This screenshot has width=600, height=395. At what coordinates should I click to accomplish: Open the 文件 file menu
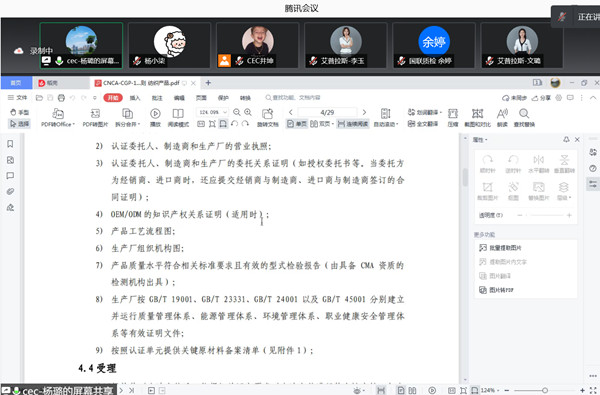[x=18, y=98]
